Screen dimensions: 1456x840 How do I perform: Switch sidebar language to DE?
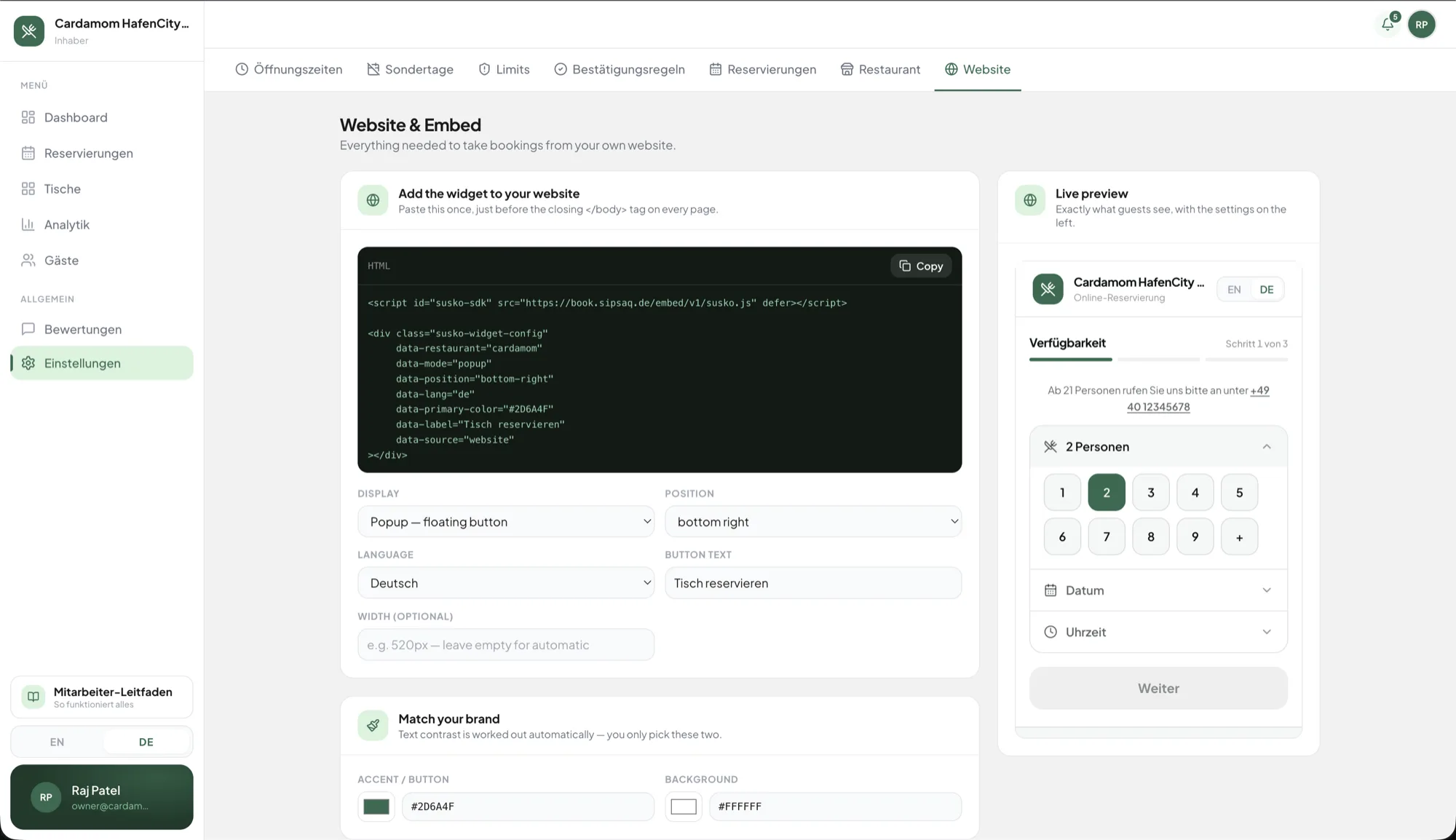(146, 742)
